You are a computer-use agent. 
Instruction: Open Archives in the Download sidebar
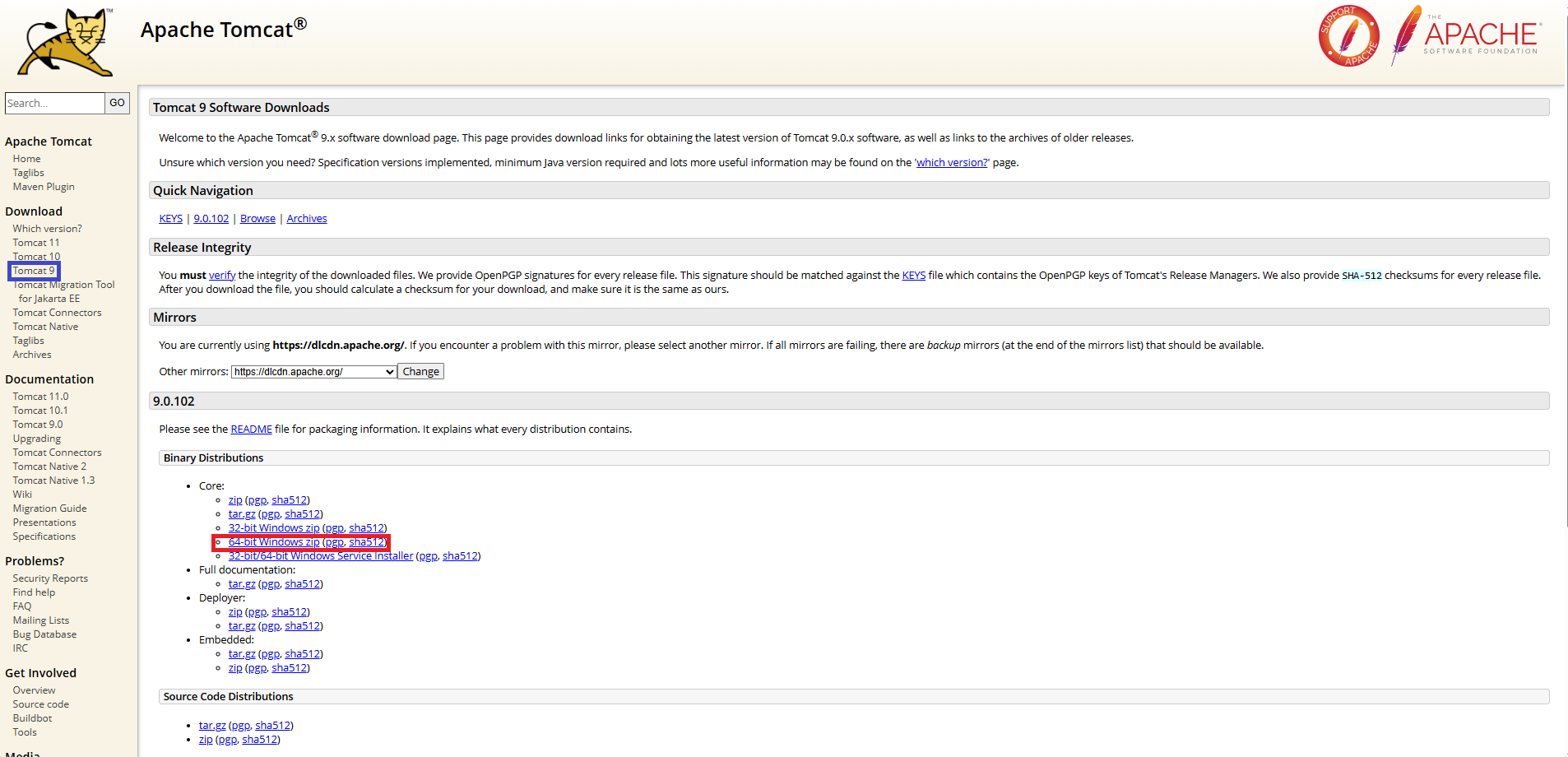[32, 355]
